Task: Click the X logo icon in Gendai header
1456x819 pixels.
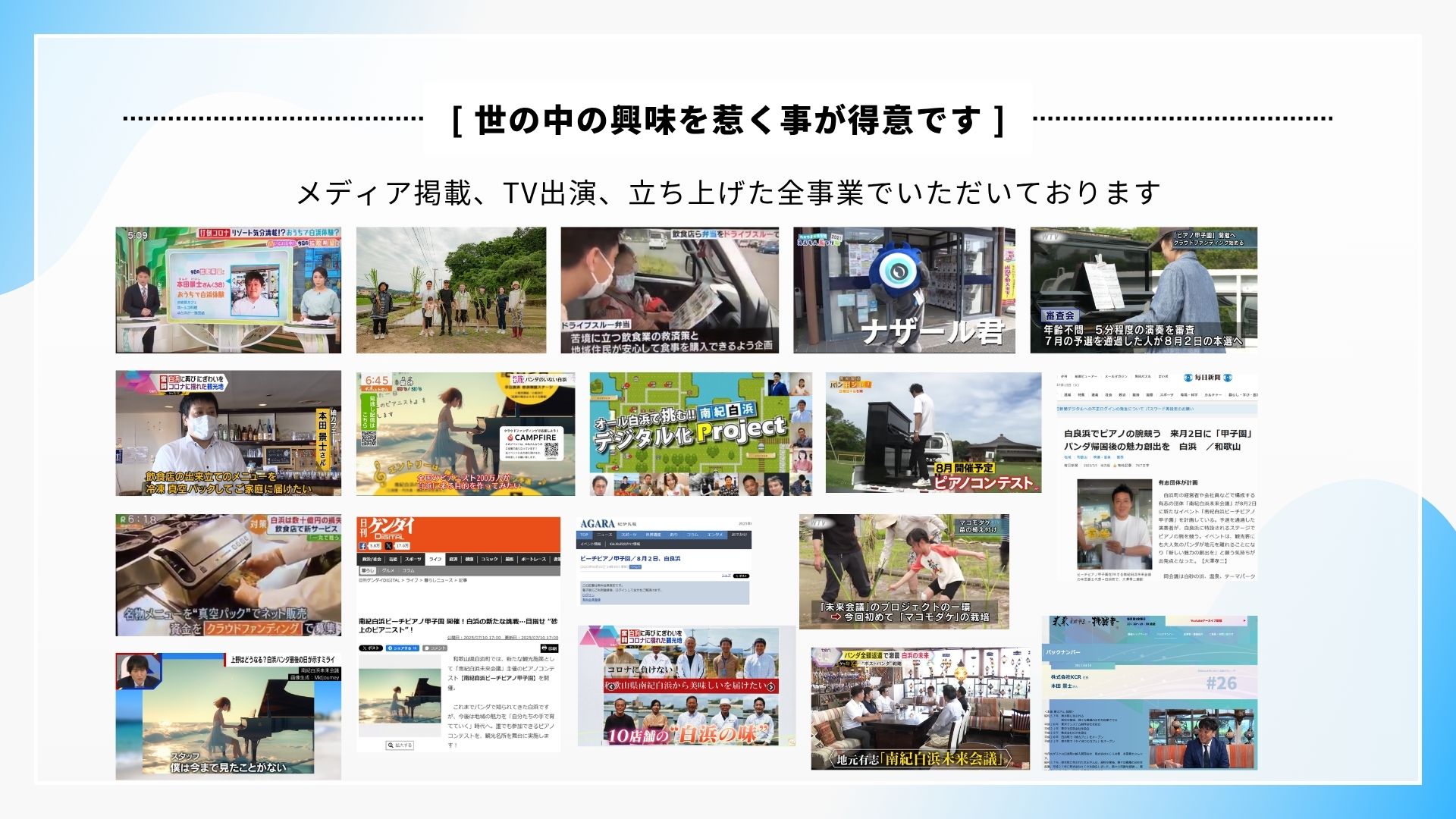Action: 388,546
